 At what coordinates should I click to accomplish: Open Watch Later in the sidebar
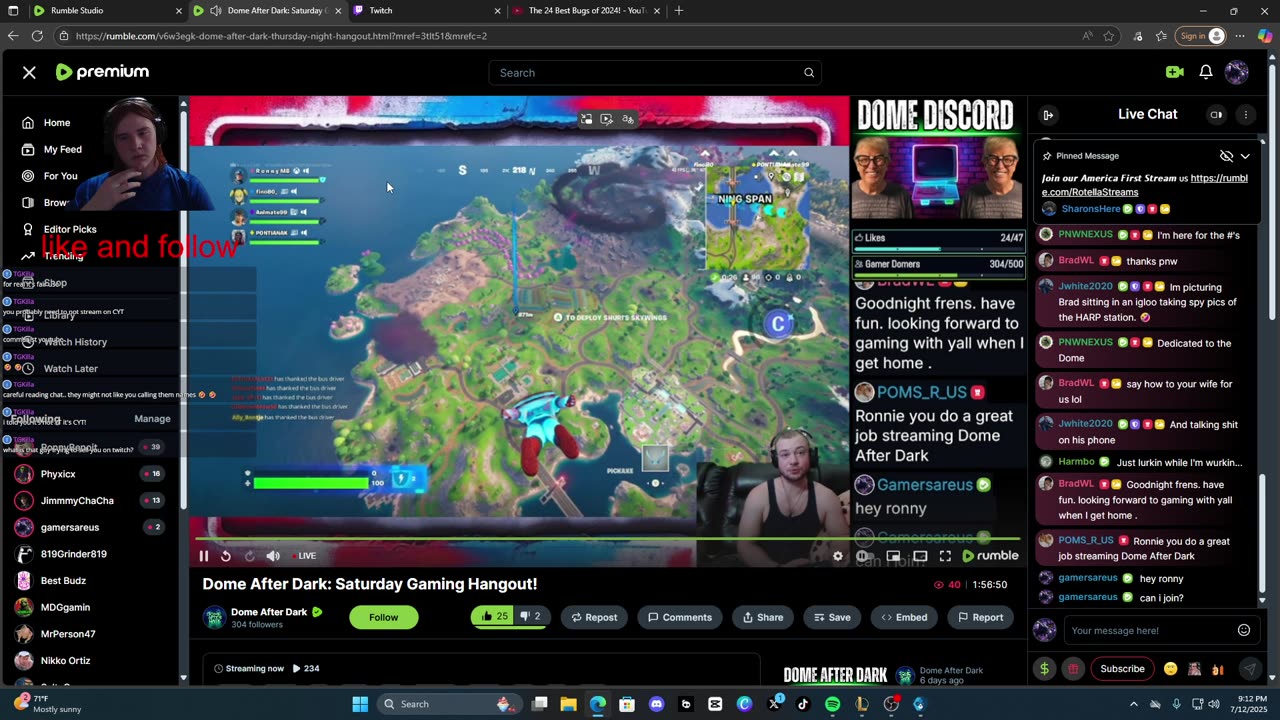click(x=70, y=368)
